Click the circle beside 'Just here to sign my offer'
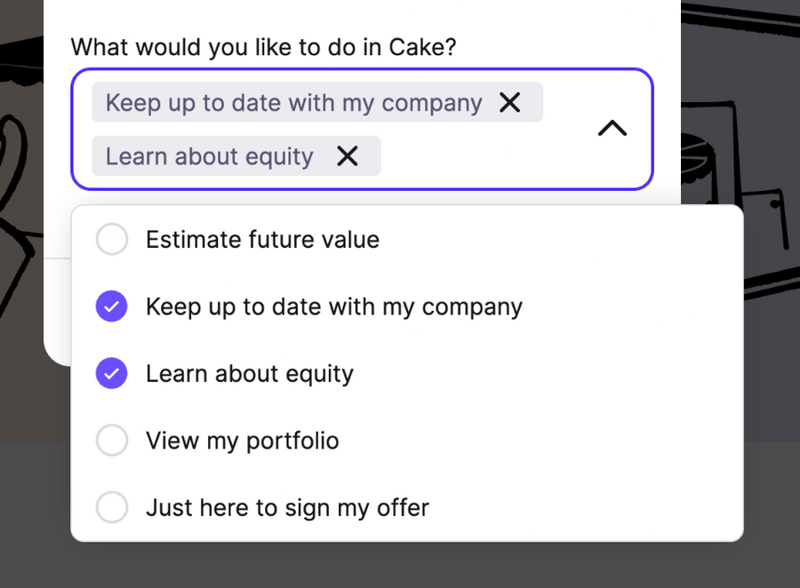 point(111,507)
